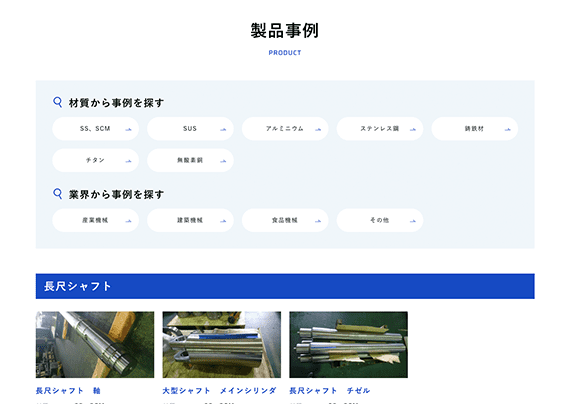
Task: Click the arrow icon on その他 button
Action: [x=413, y=221]
